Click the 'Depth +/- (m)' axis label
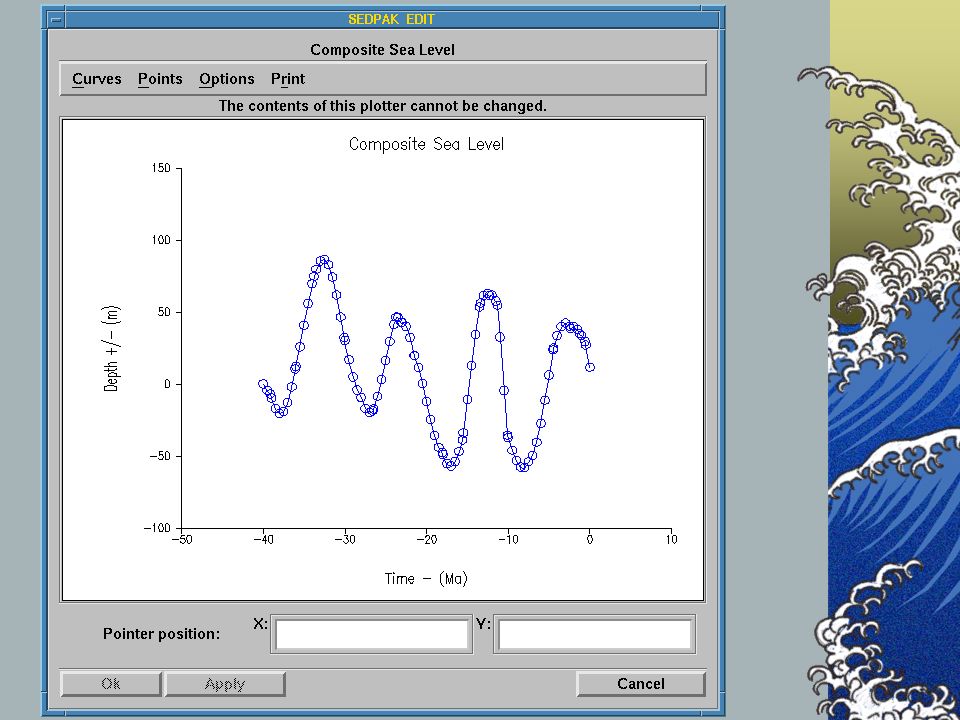The width and height of the screenshot is (960, 720). (x=111, y=348)
